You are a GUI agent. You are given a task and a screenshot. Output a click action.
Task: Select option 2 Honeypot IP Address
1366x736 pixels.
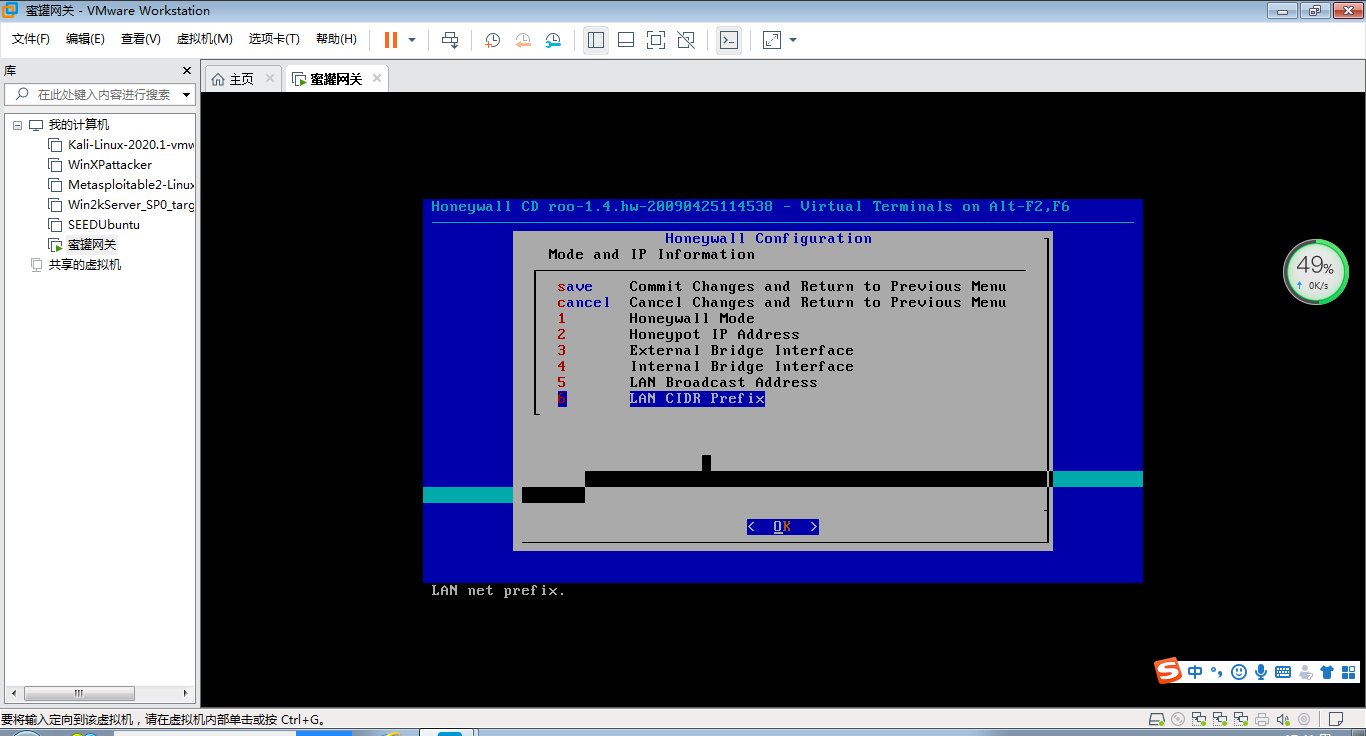point(678,335)
